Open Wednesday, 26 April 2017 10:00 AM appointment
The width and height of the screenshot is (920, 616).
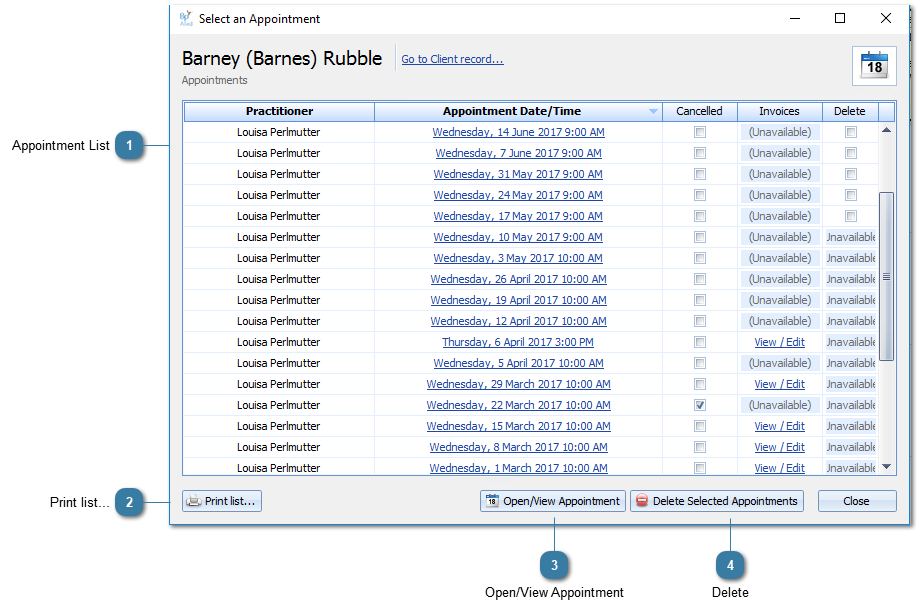[x=519, y=279]
